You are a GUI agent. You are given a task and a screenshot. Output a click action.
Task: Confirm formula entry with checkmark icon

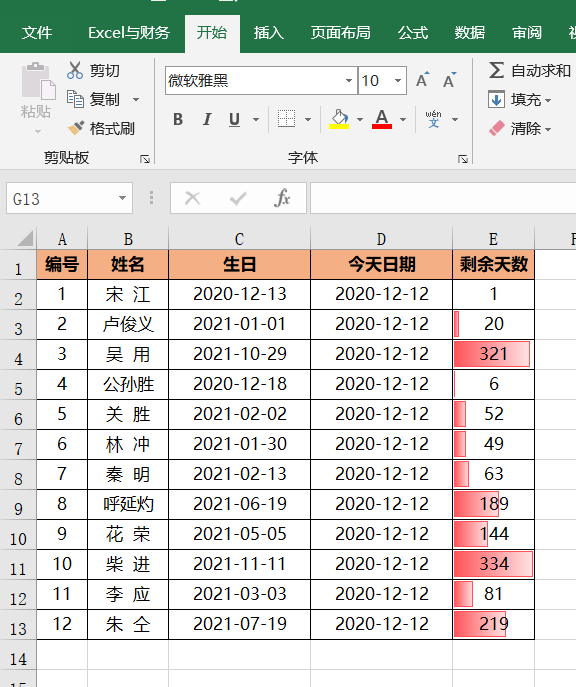coord(238,199)
